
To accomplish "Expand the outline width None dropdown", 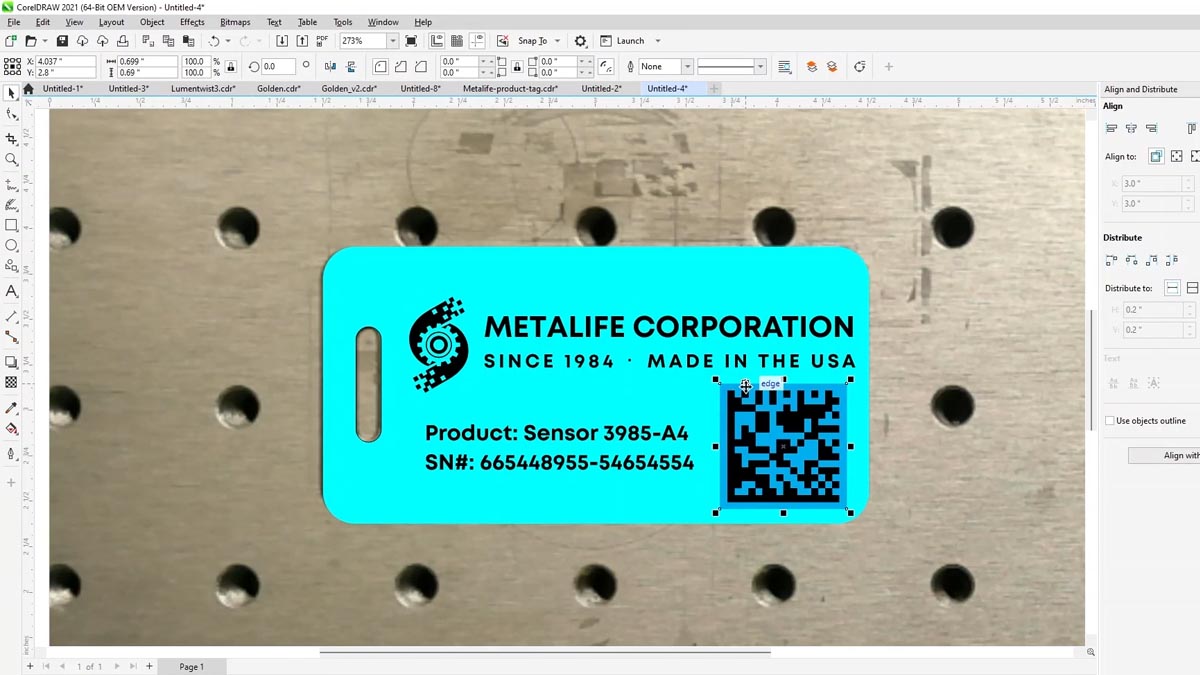I will pos(687,67).
